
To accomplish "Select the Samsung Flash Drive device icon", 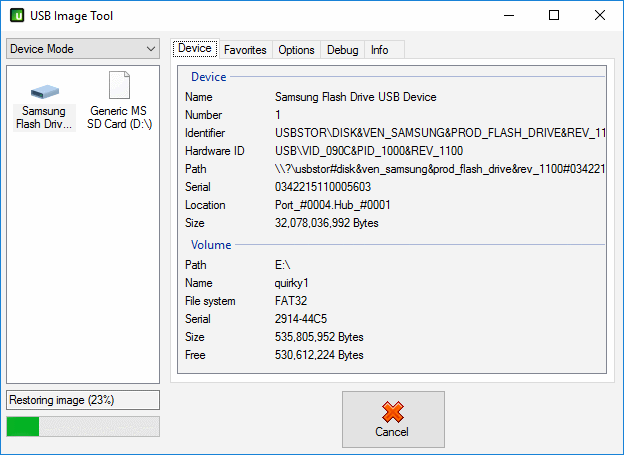I will tap(45, 92).
